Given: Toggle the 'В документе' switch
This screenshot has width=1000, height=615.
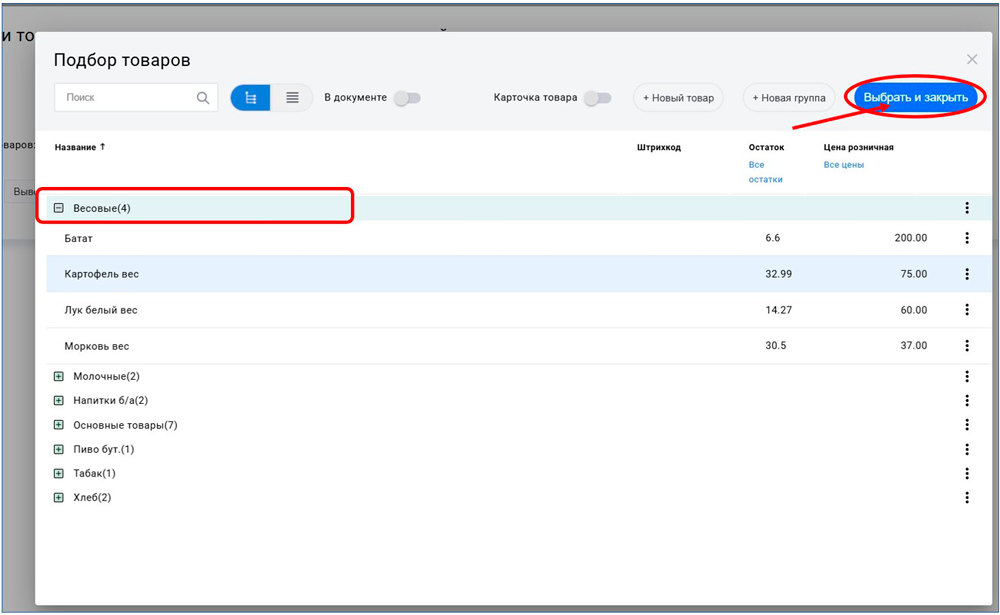Looking at the screenshot, I should 406,98.
